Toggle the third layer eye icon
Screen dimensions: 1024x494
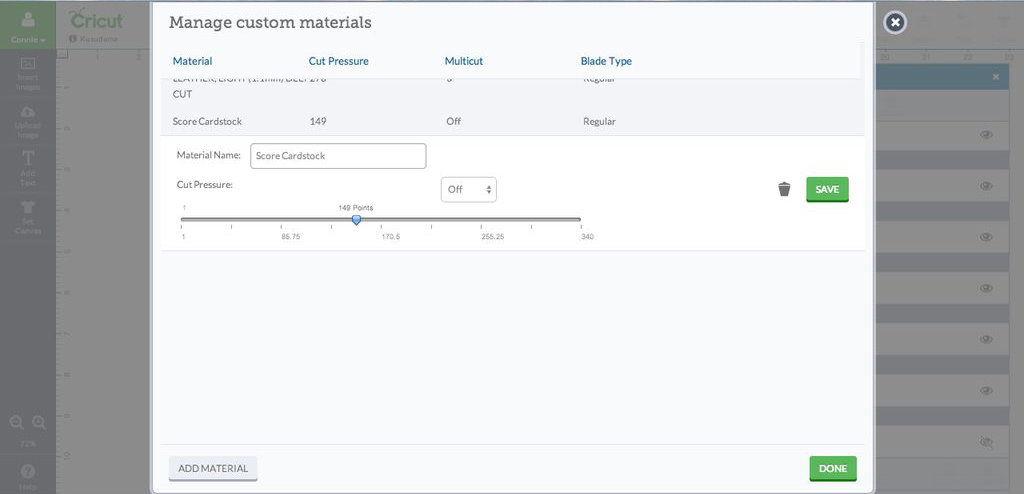pos(986,237)
